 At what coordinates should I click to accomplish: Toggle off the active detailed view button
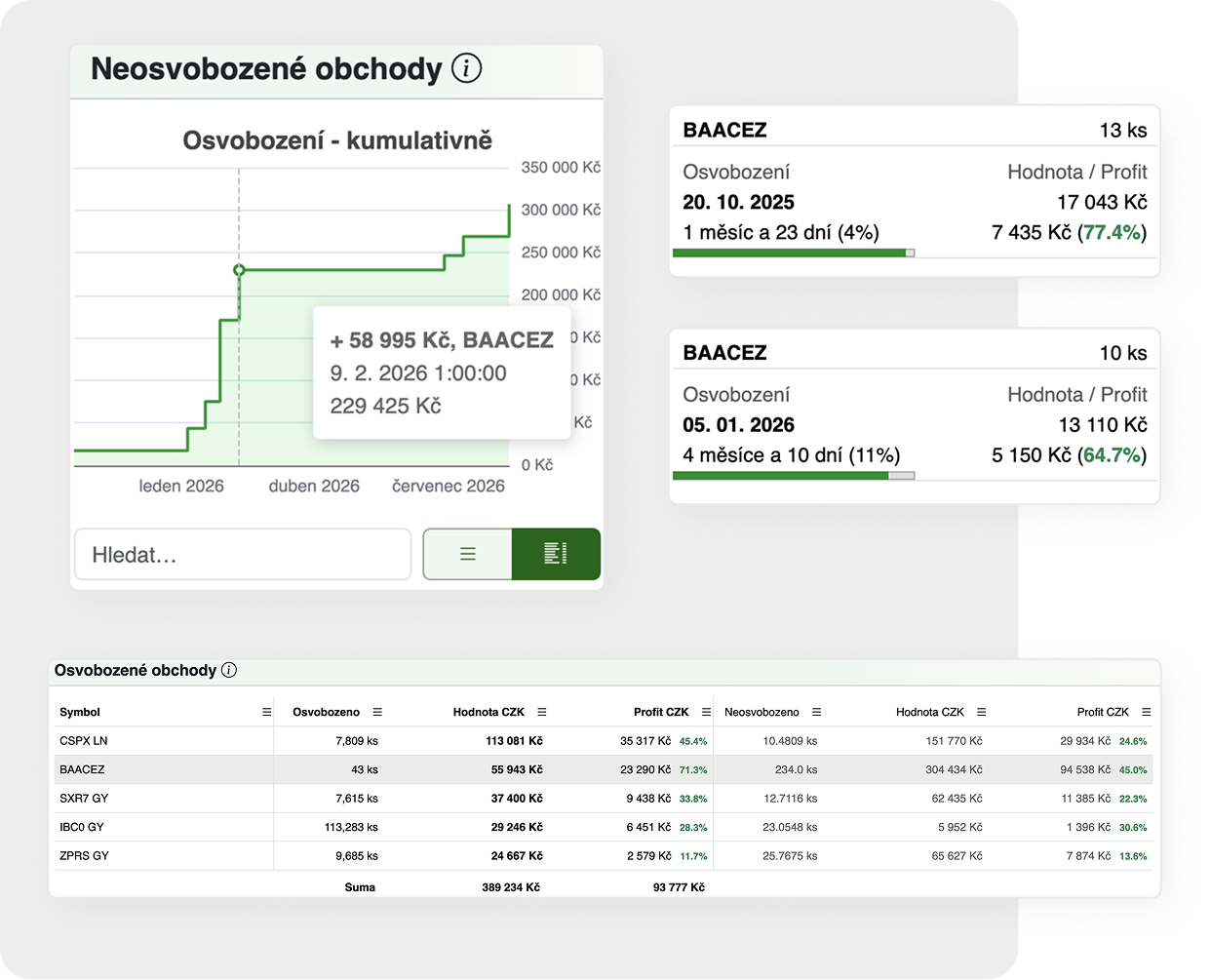(x=556, y=553)
